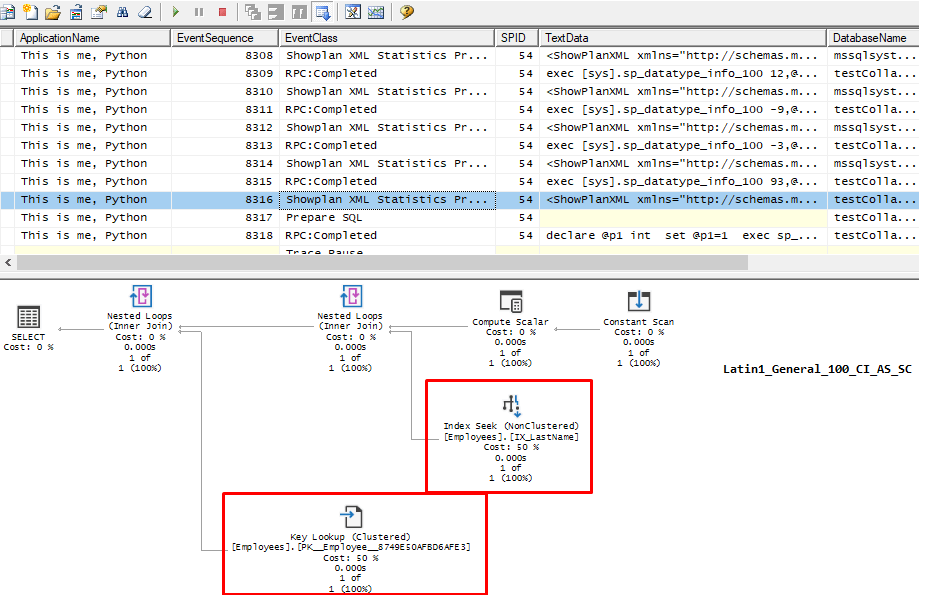Create a new trace

point(9,13)
